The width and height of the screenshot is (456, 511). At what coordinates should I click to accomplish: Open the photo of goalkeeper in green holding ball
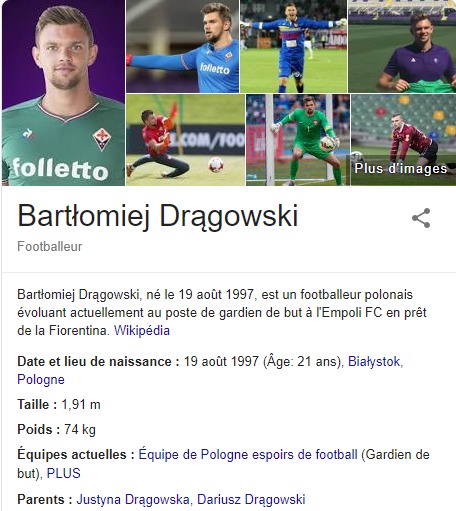pyautogui.click(x=298, y=140)
